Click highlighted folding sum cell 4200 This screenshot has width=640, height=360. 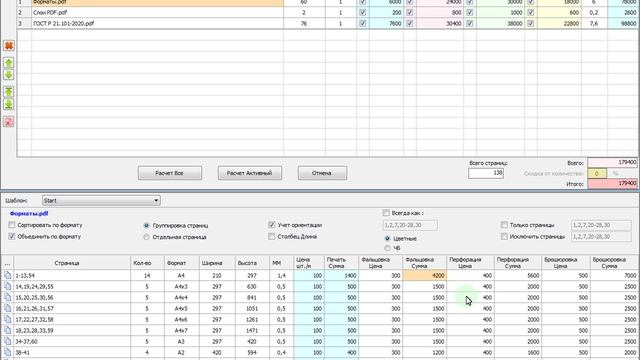[424, 276]
